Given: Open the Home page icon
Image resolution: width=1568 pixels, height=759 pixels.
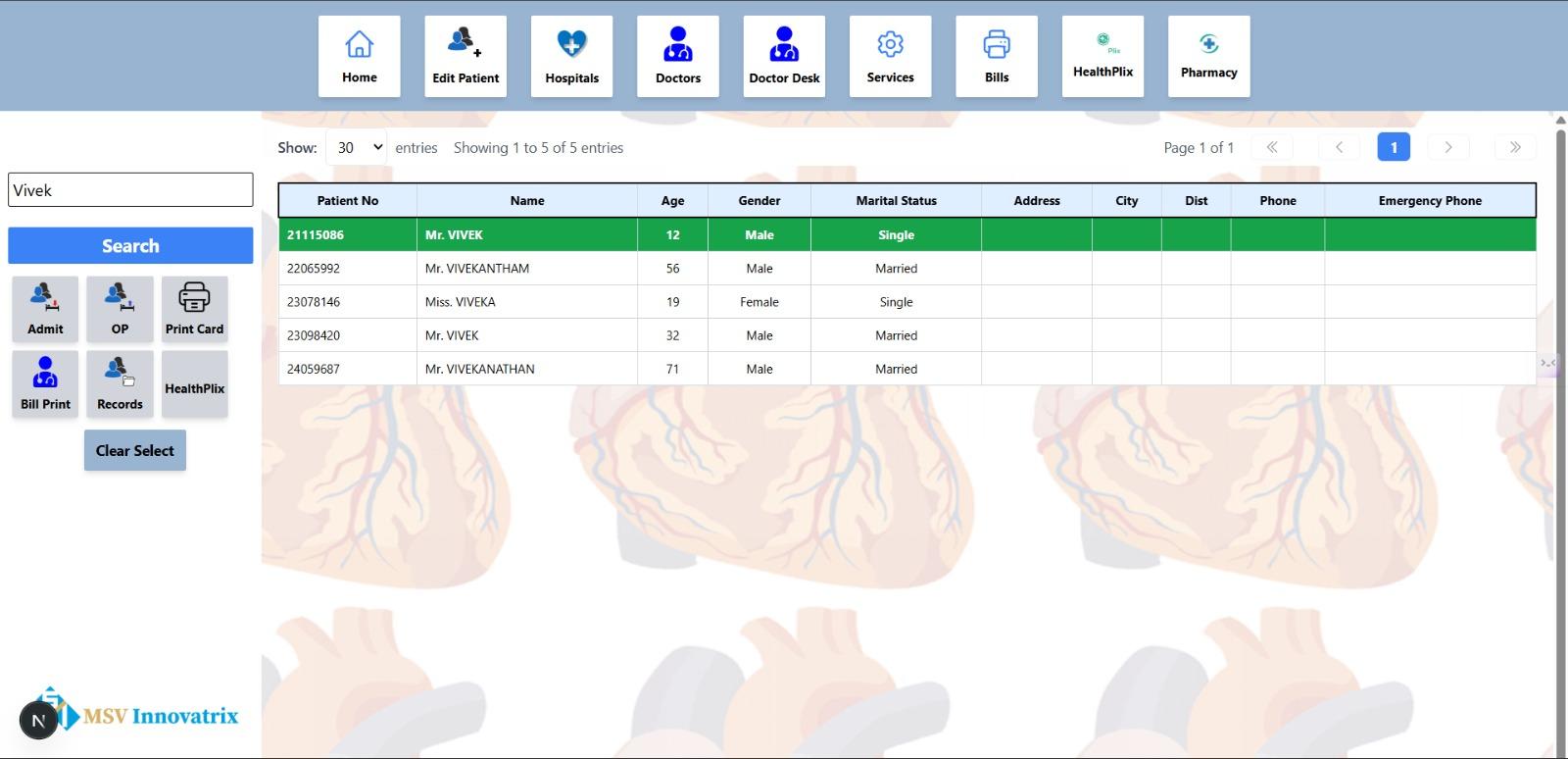Looking at the screenshot, I should click(x=359, y=56).
